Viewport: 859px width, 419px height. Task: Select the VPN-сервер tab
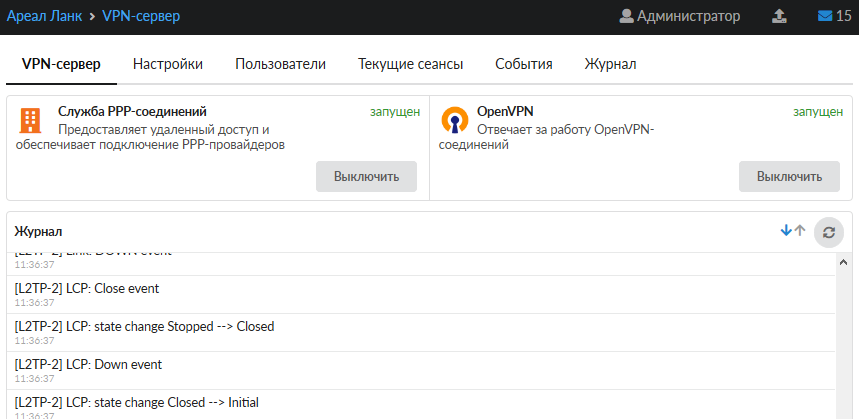(61, 64)
